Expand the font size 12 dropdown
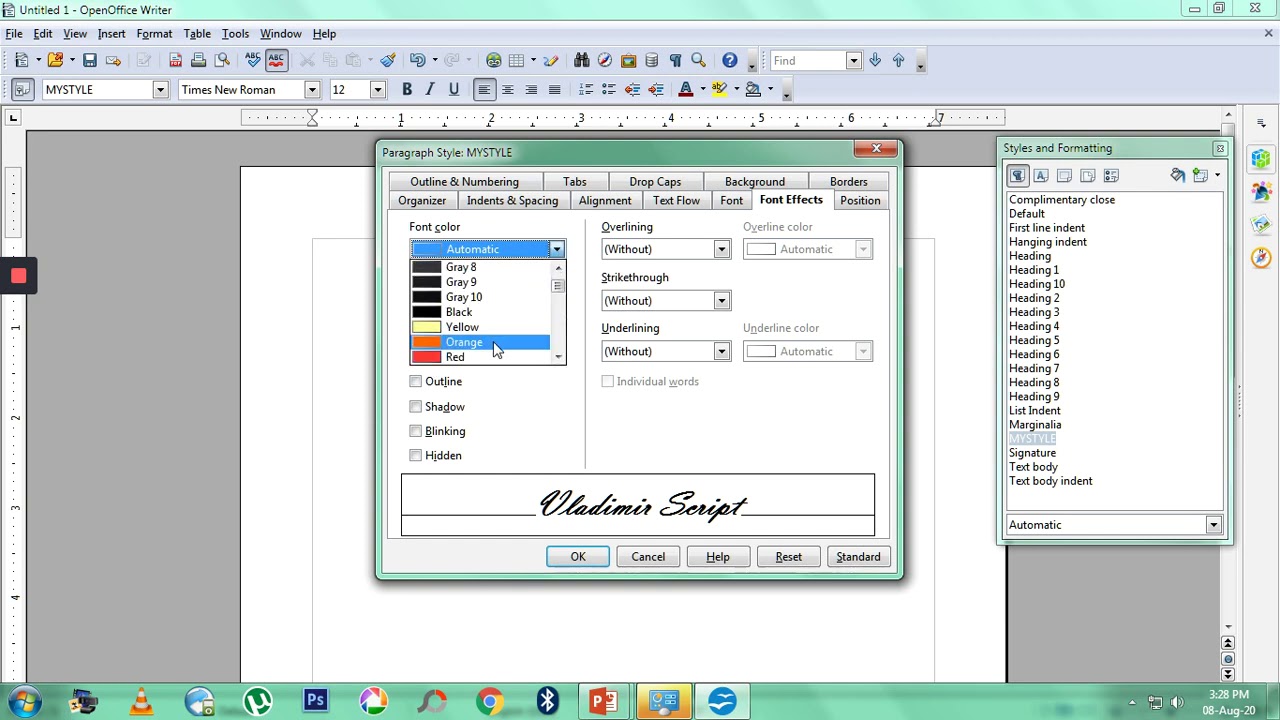 (377, 90)
